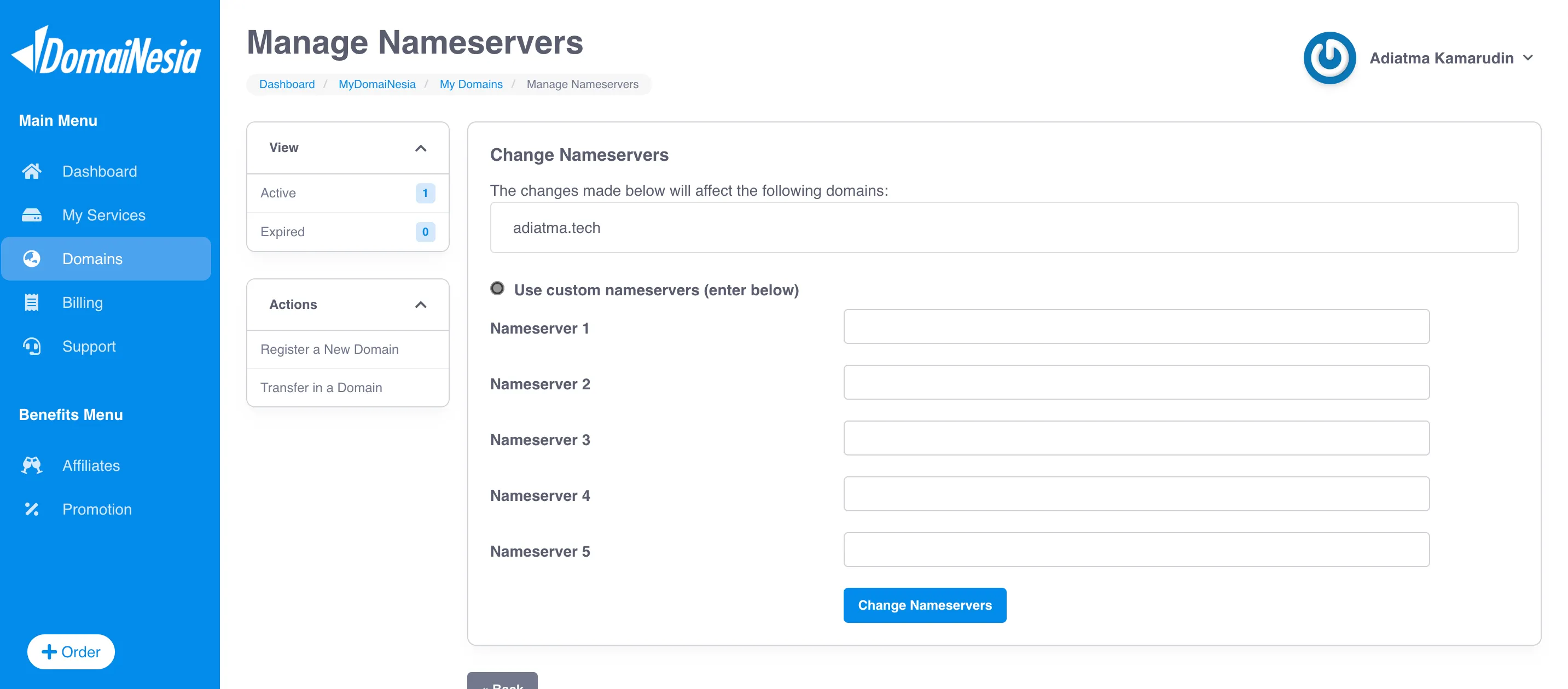This screenshot has height=689, width=1568.
Task: Click the DomaiNesia logo
Action: click(x=107, y=51)
